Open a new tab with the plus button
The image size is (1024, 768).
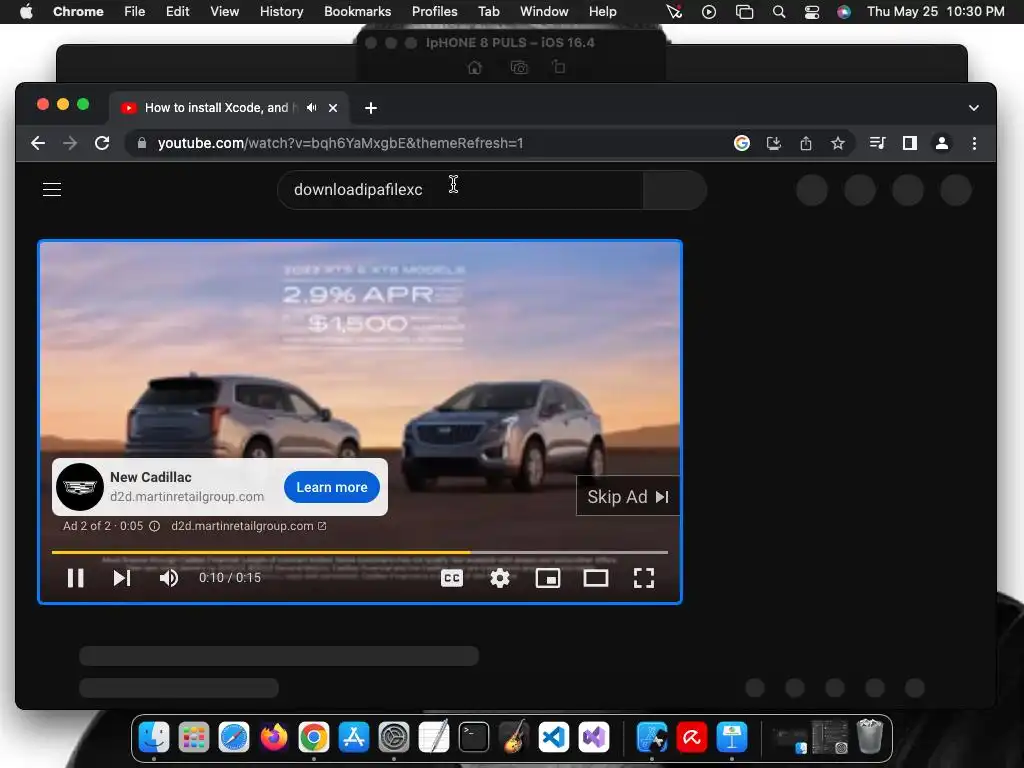point(371,108)
